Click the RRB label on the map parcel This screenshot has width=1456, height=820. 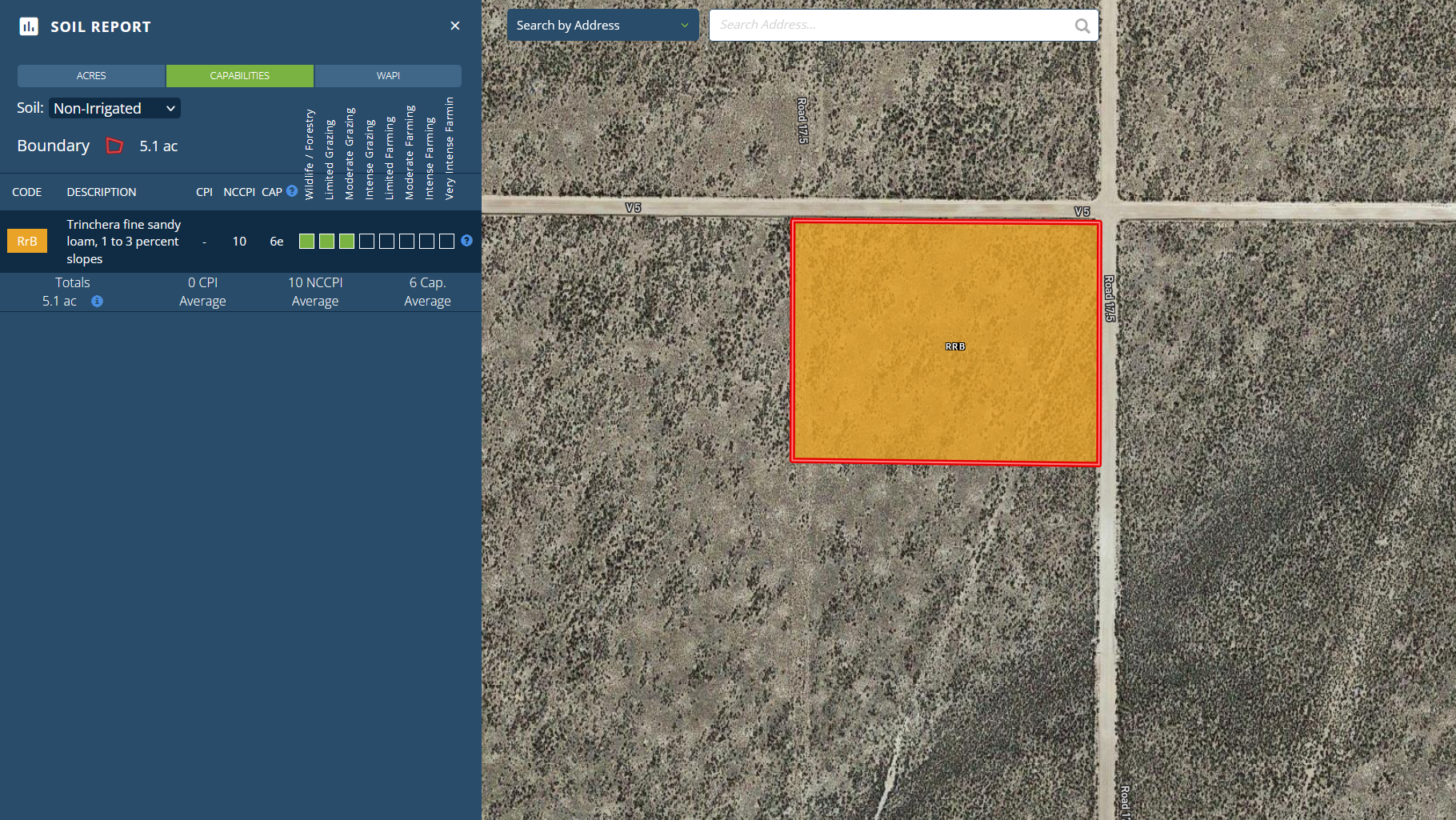954,346
